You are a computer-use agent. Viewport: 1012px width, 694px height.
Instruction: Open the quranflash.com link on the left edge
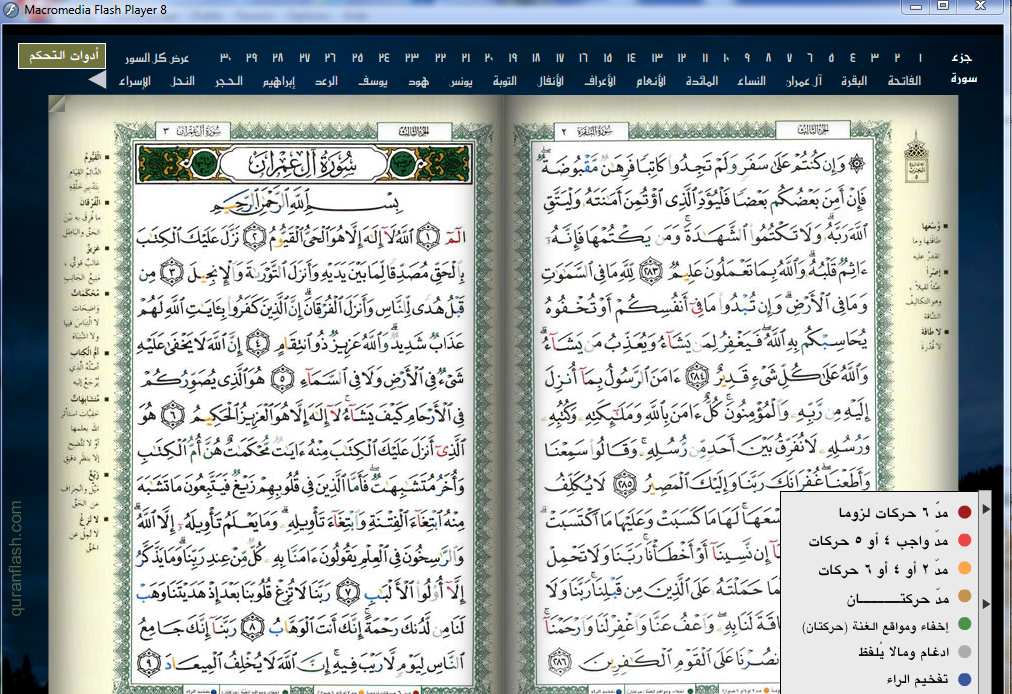(16, 558)
